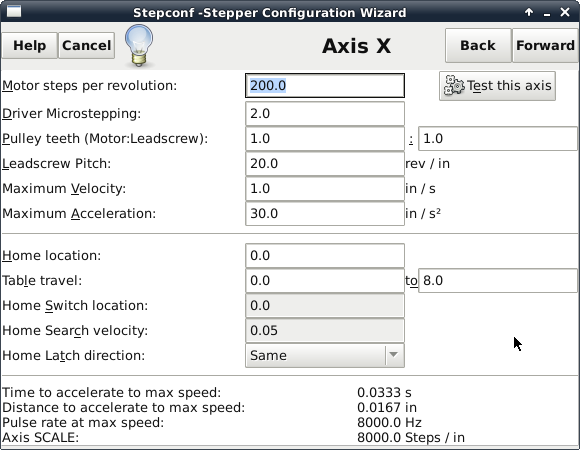Click the gears icon on Test this axis
Viewport: 580px width, 450px height.
[x=454, y=85]
